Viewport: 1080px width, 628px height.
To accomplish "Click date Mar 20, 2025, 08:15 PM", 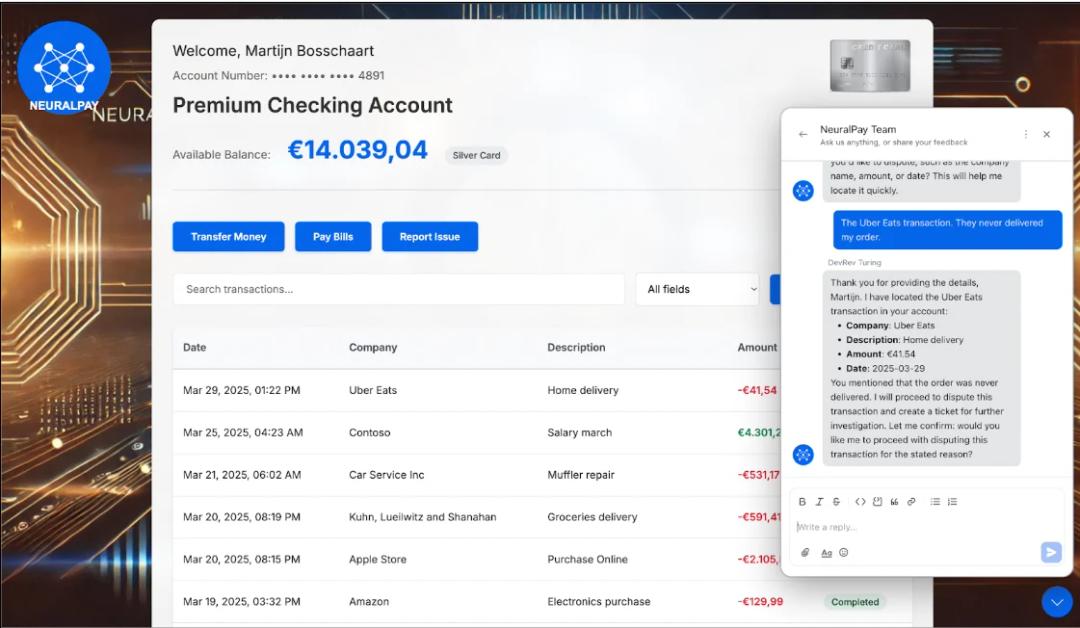I will 241,560.
